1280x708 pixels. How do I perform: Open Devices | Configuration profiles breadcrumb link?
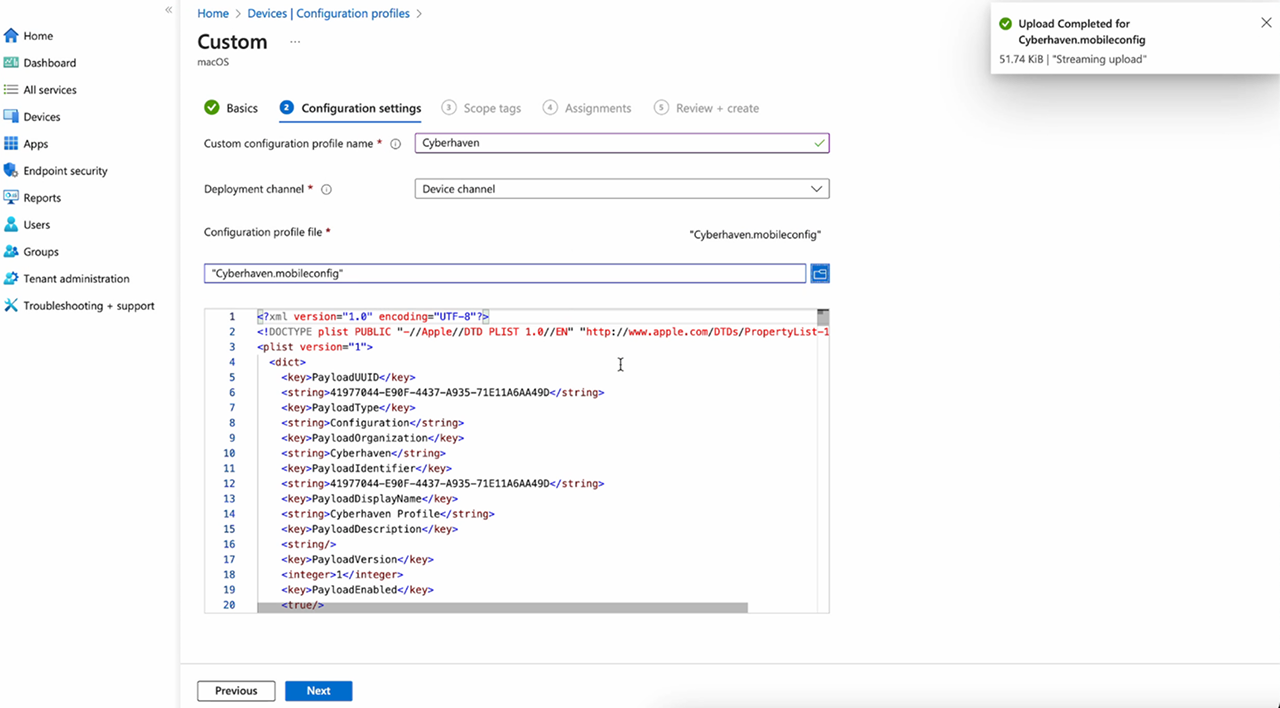pos(328,14)
